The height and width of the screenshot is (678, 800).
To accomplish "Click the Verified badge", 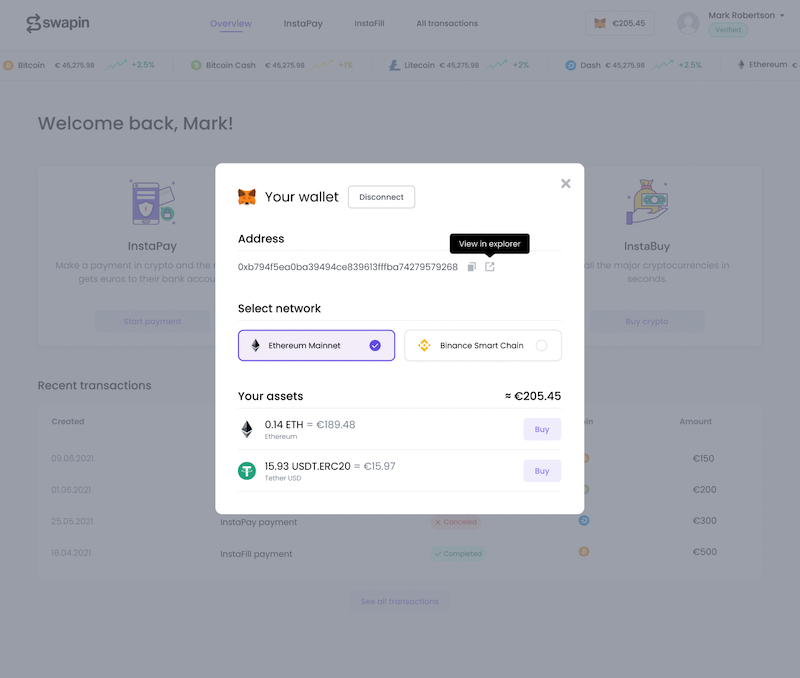I will pyautogui.click(x=728, y=30).
